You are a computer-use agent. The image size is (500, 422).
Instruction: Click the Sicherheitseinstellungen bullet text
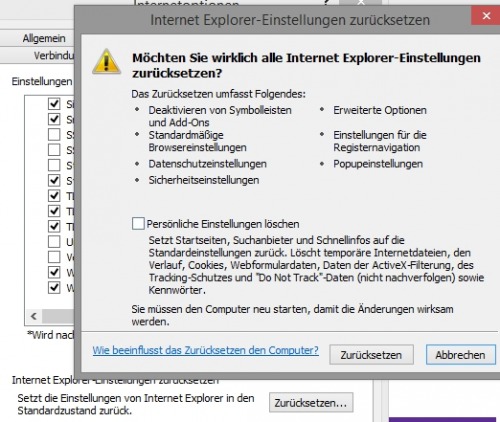pos(204,180)
